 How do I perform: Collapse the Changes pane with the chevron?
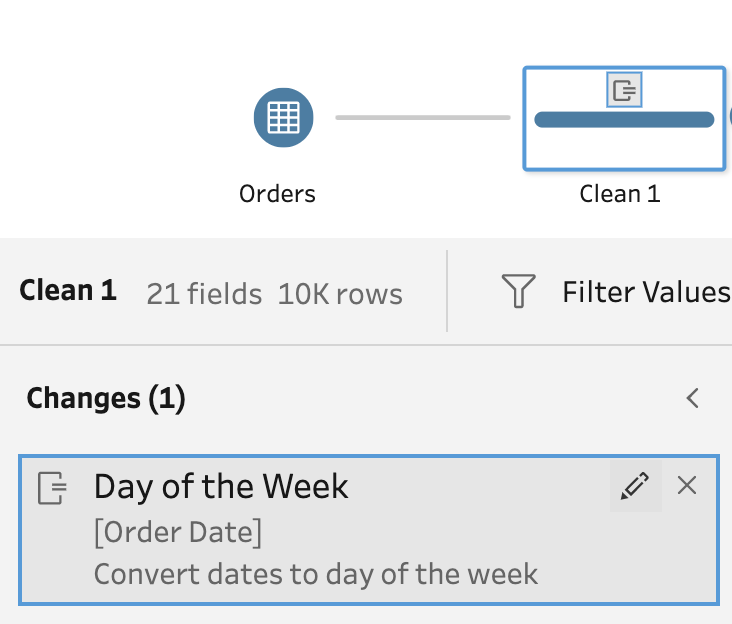click(x=692, y=398)
